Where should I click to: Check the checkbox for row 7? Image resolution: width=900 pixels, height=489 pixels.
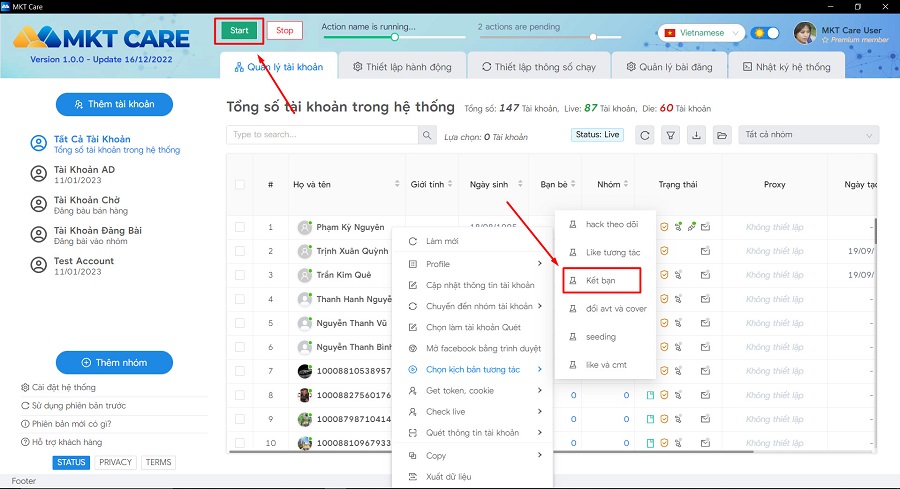point(240,371)
